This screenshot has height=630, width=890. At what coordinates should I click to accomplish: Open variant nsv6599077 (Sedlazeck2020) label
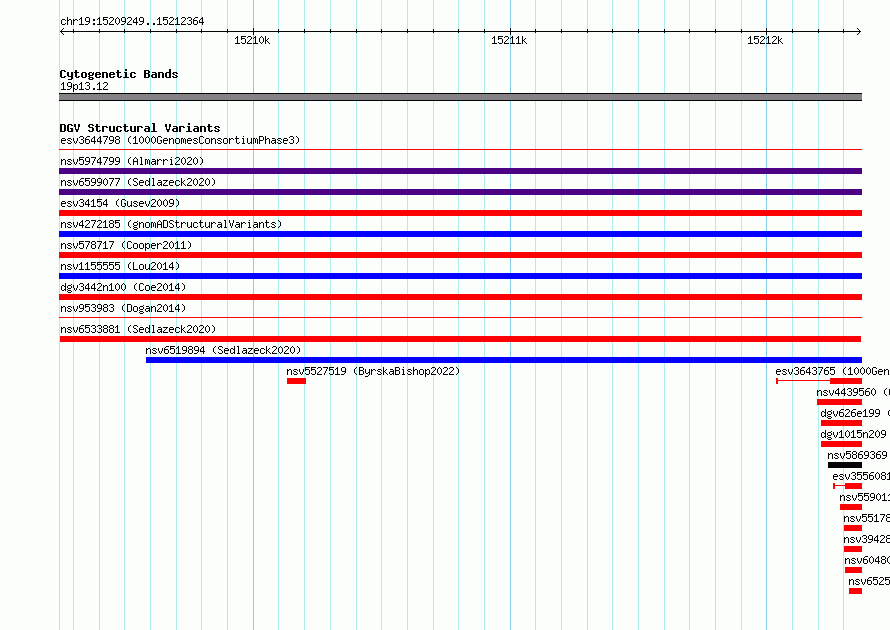coord(138,182)
